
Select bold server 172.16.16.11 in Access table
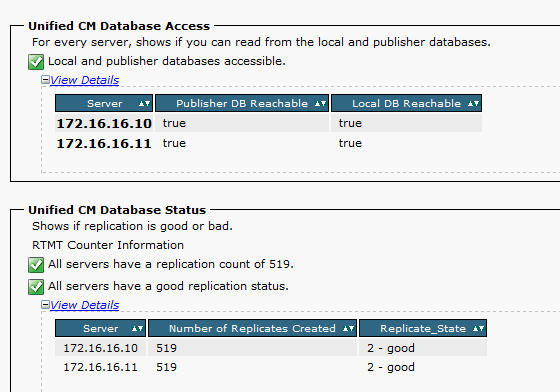pyautogui.click(x=104, y=144)
